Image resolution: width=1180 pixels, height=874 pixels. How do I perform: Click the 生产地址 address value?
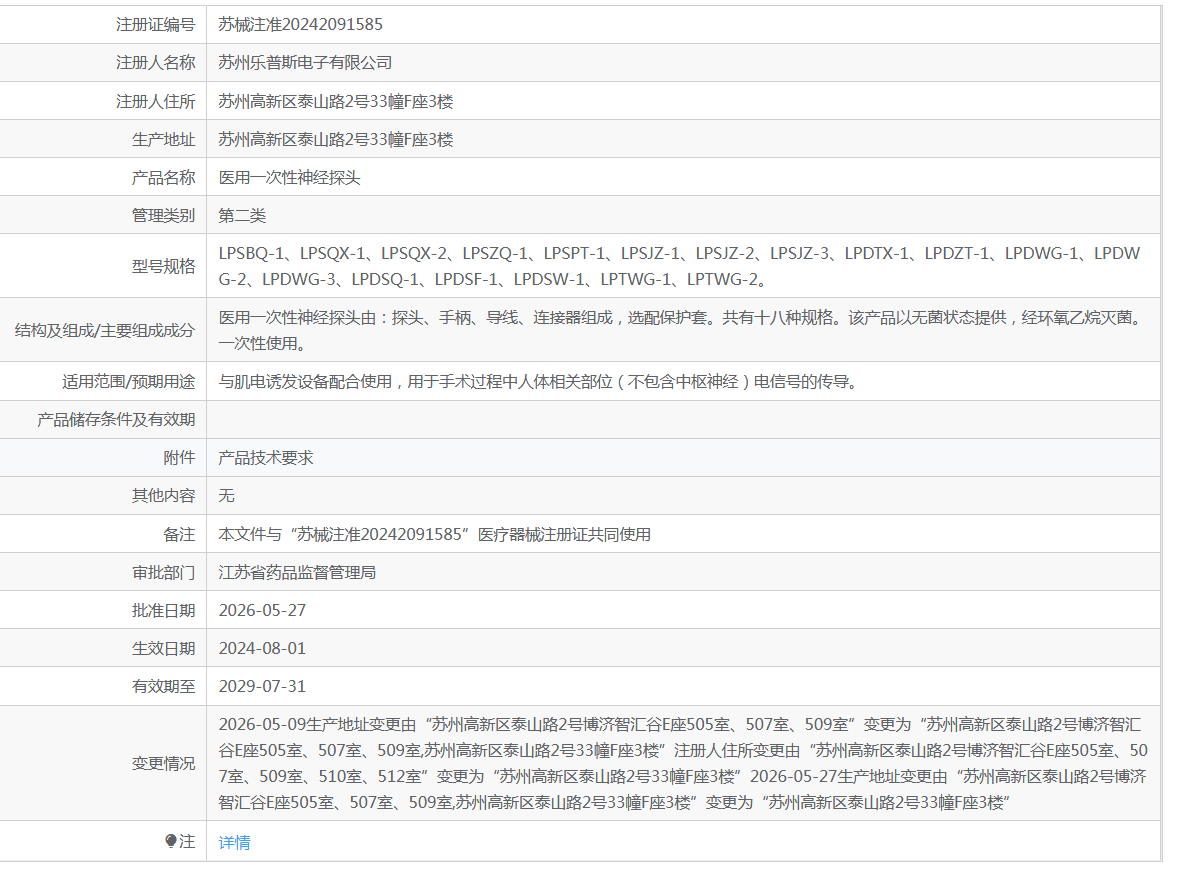pyautogui.click(x=336, y=139)
